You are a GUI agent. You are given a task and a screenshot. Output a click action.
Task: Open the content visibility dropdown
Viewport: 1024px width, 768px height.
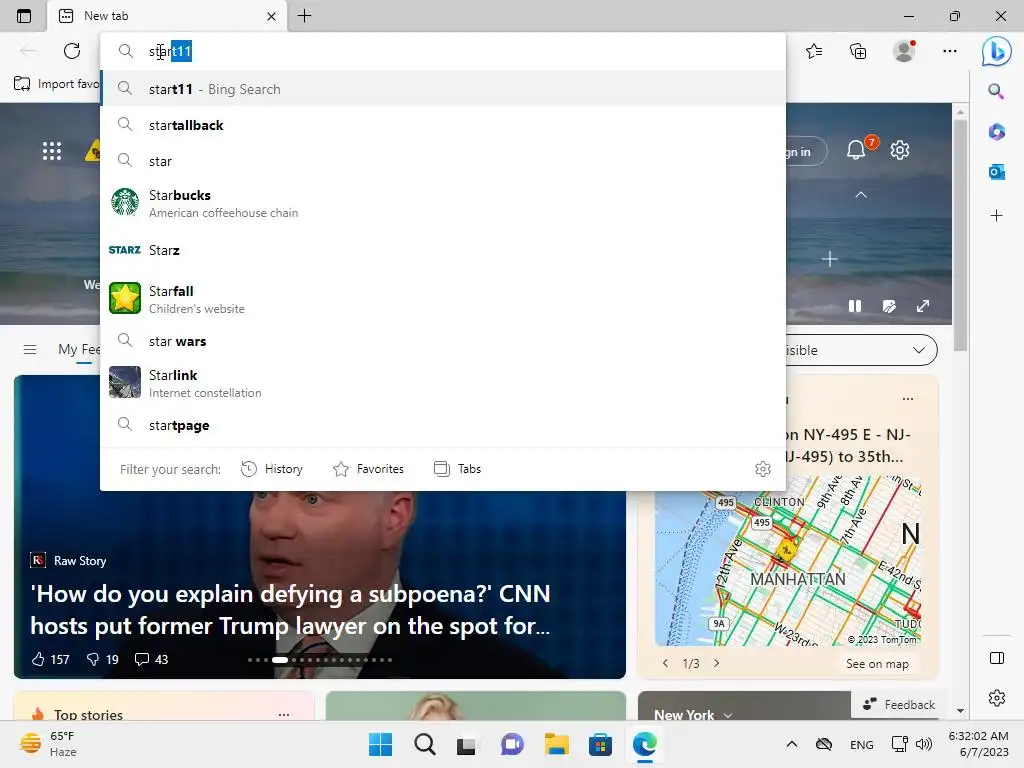[x=861, y=350]
